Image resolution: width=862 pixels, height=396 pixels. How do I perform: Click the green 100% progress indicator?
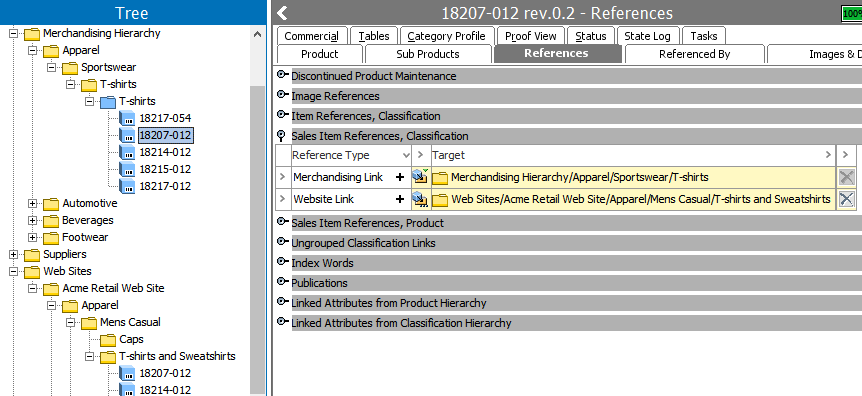[852, 13]
